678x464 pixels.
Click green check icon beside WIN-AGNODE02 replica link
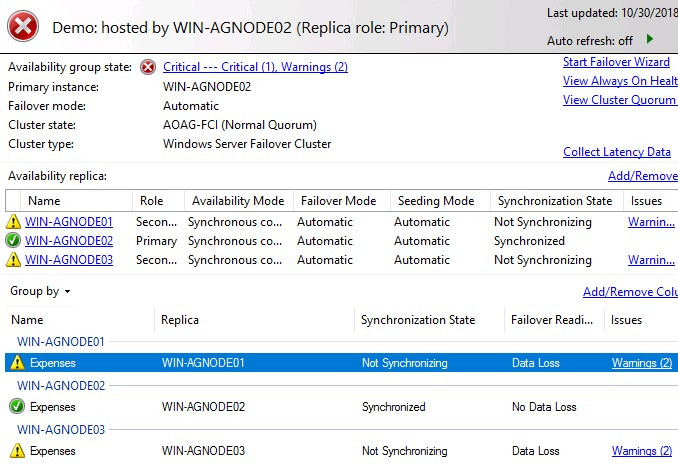point(14,241)
